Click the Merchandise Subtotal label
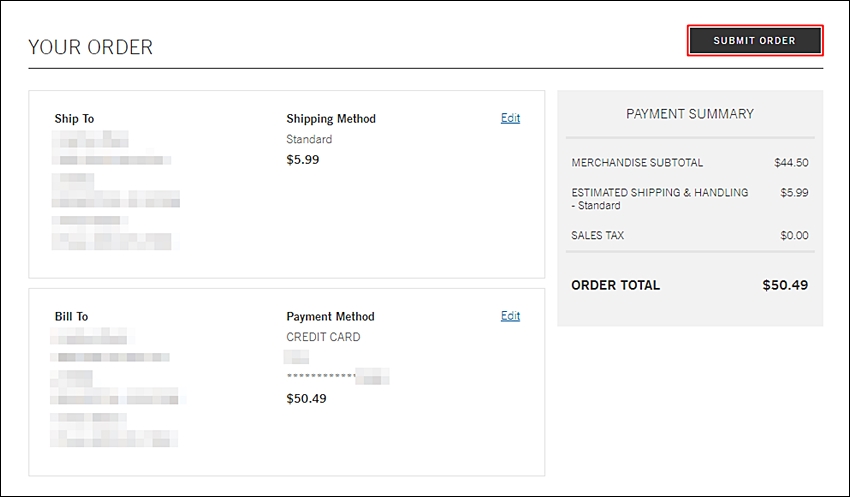This screenshot has height=497, width=850. click(637, 163)
